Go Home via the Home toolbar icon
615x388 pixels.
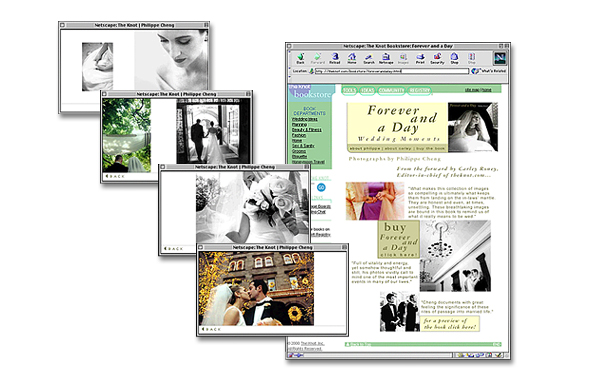[x=352, y=58]
